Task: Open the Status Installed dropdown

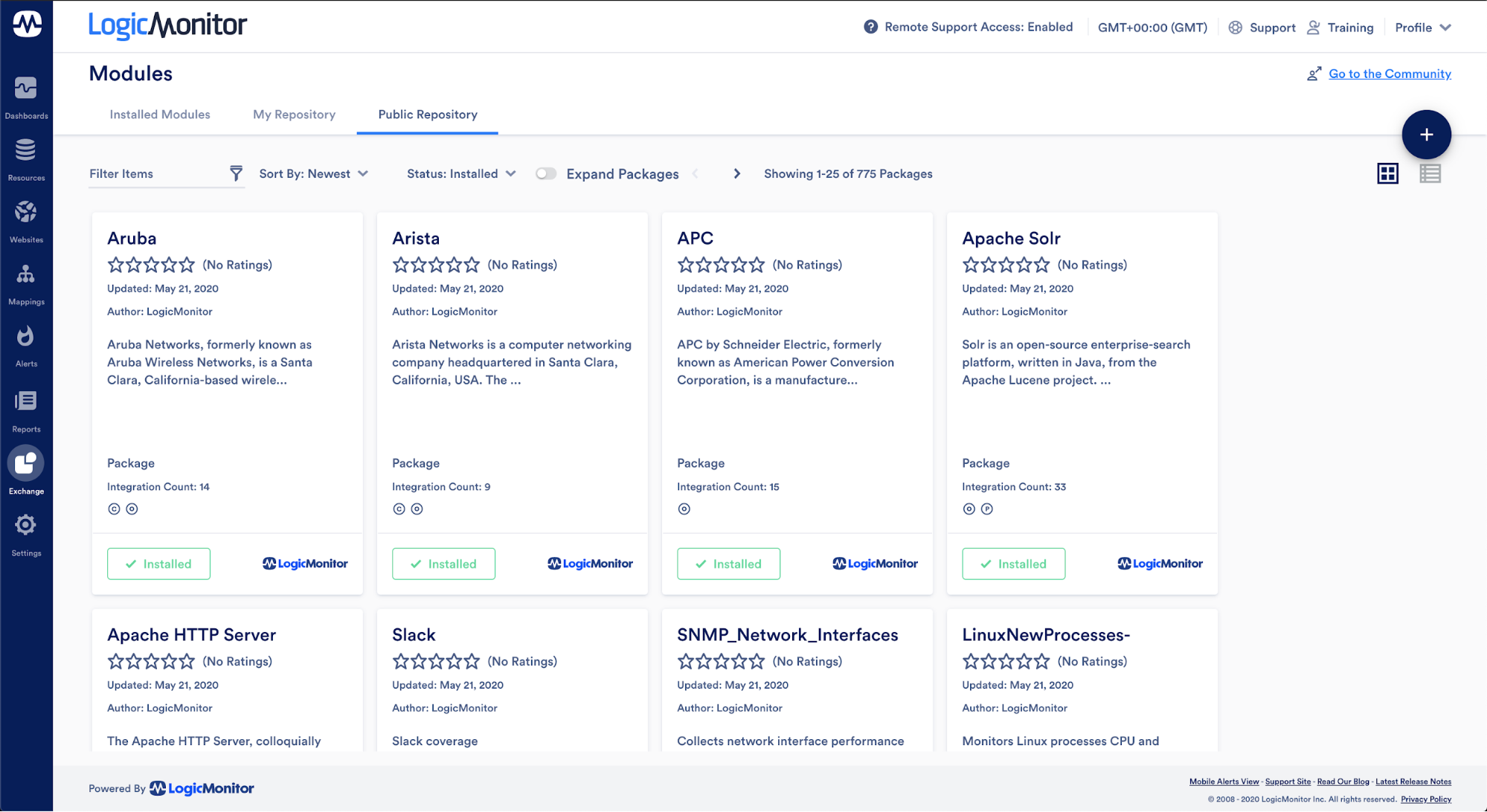Action: (461, 173)
